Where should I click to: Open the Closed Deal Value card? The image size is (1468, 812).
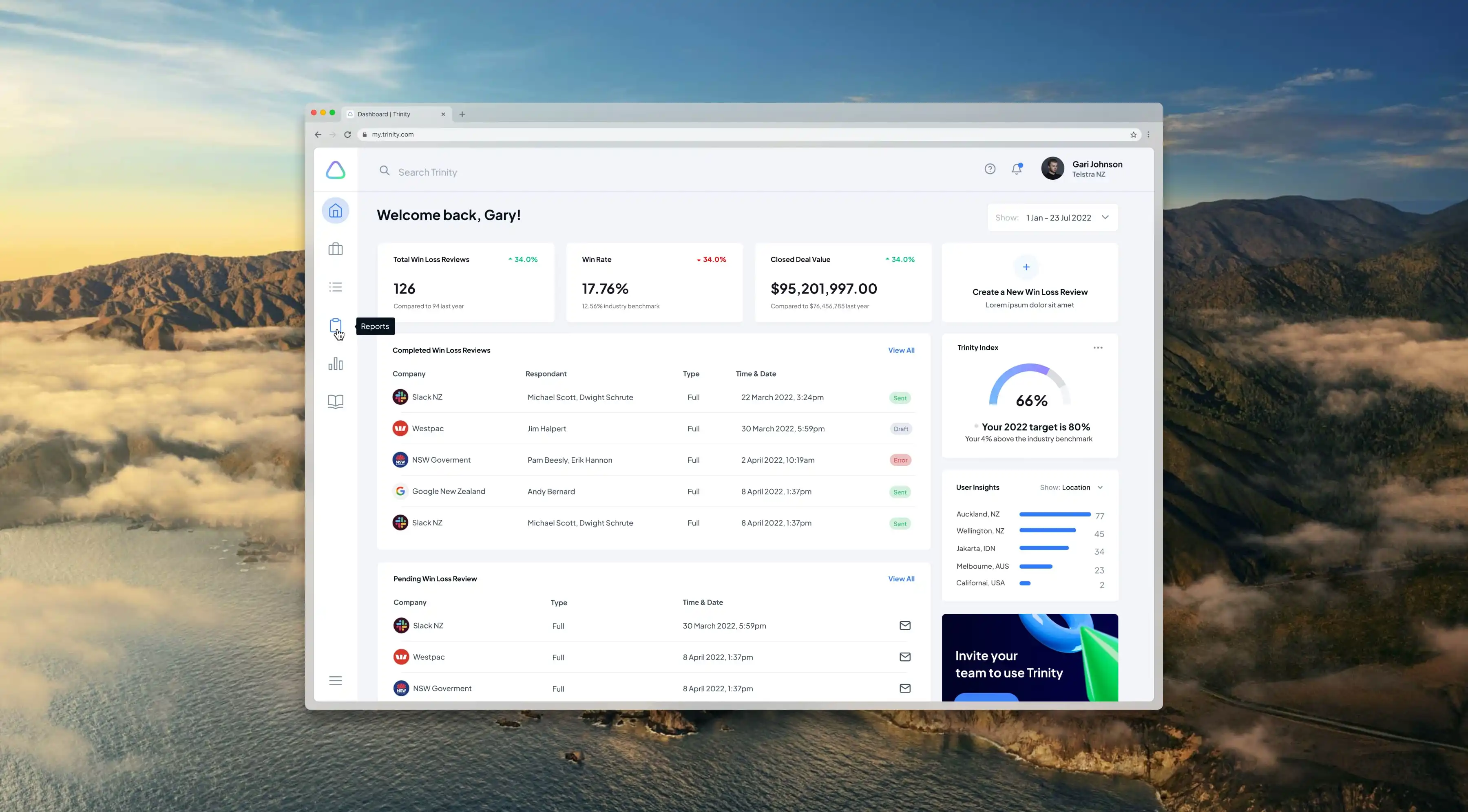843,282
